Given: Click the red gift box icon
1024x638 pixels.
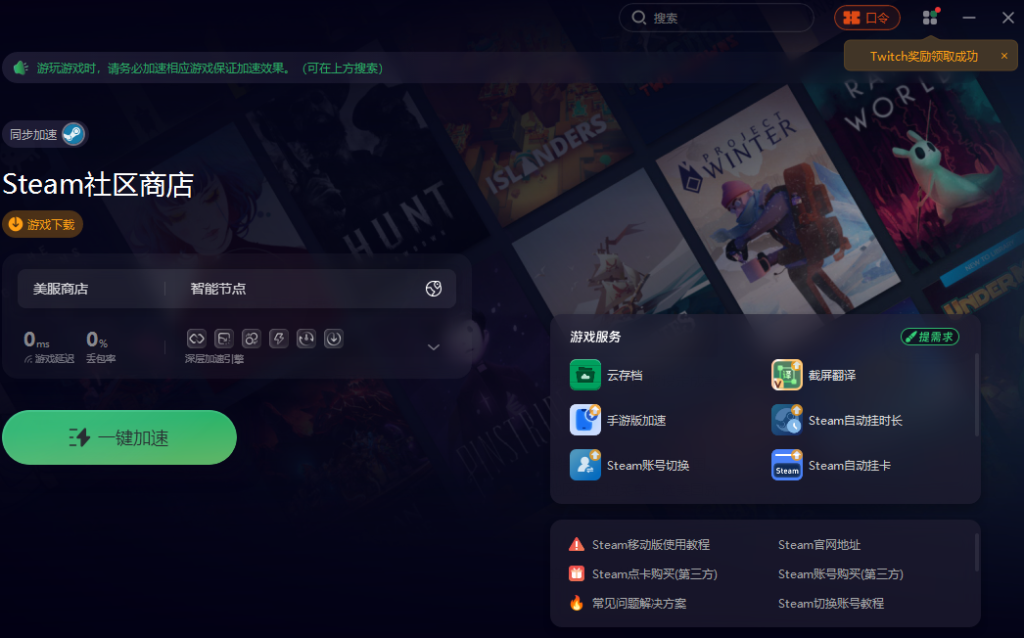Looking at the screenshot, I should tap(576, 573).
